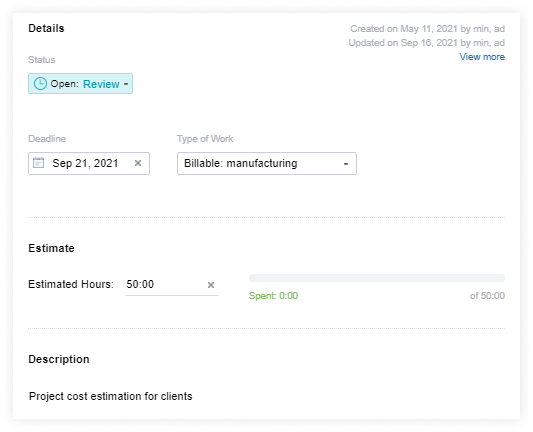The height and width of the screenshot is (432, 533).
Task: Click the Created on May 11, 2021 text
Action: pyautogui.click(x=427, y=29)
